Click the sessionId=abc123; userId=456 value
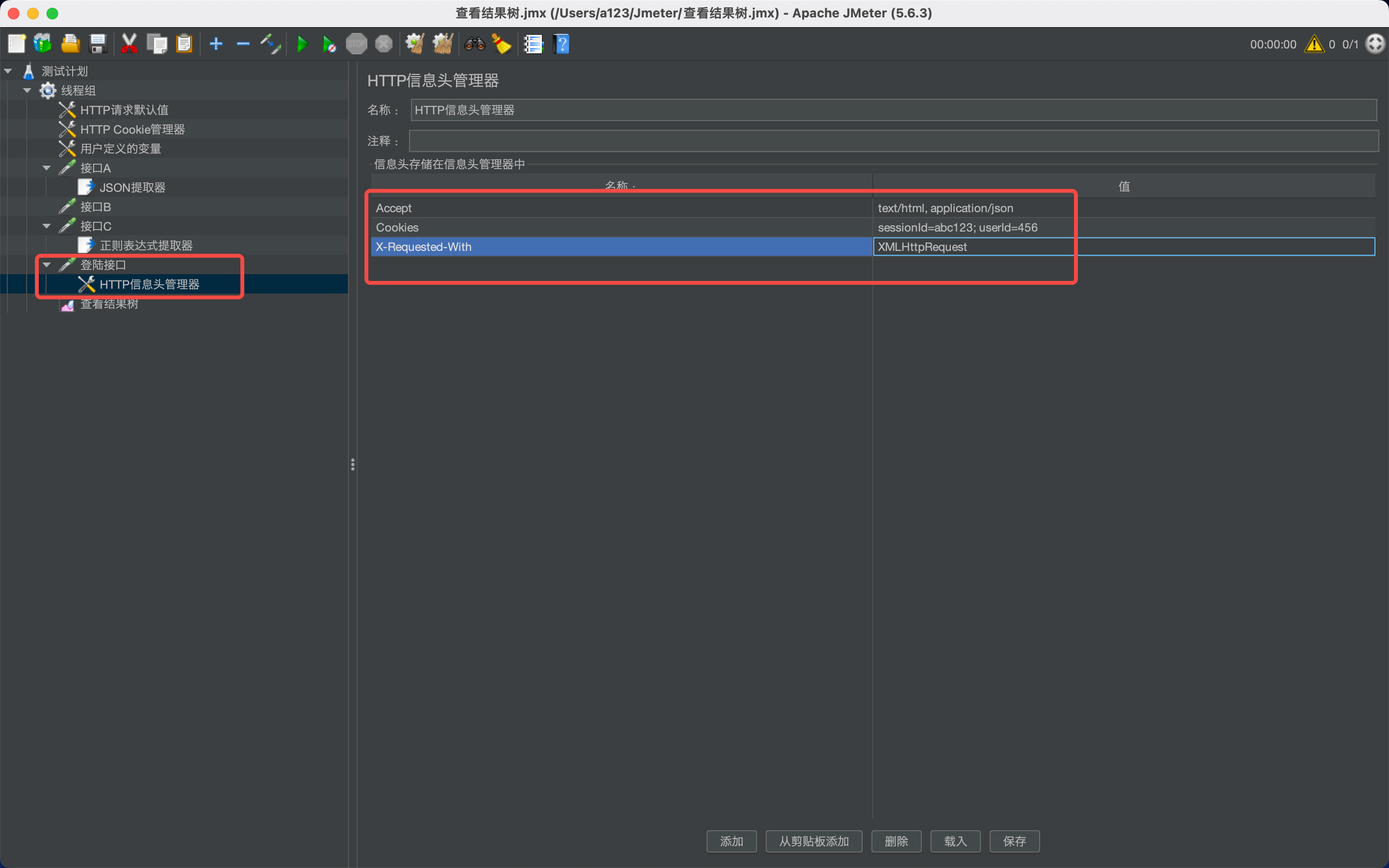 pyautogui.click(x=1123, y=227)
